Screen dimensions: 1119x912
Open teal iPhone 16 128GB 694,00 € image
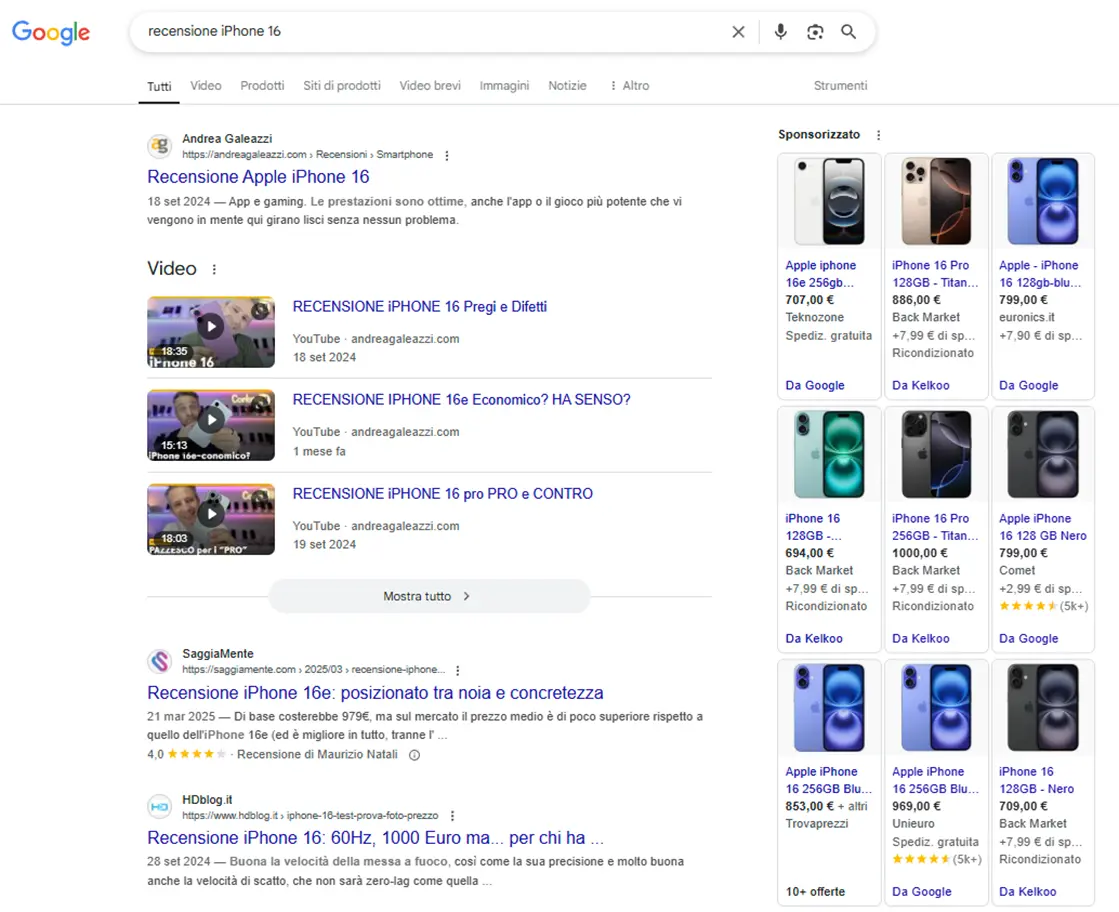tap(829, 455)
